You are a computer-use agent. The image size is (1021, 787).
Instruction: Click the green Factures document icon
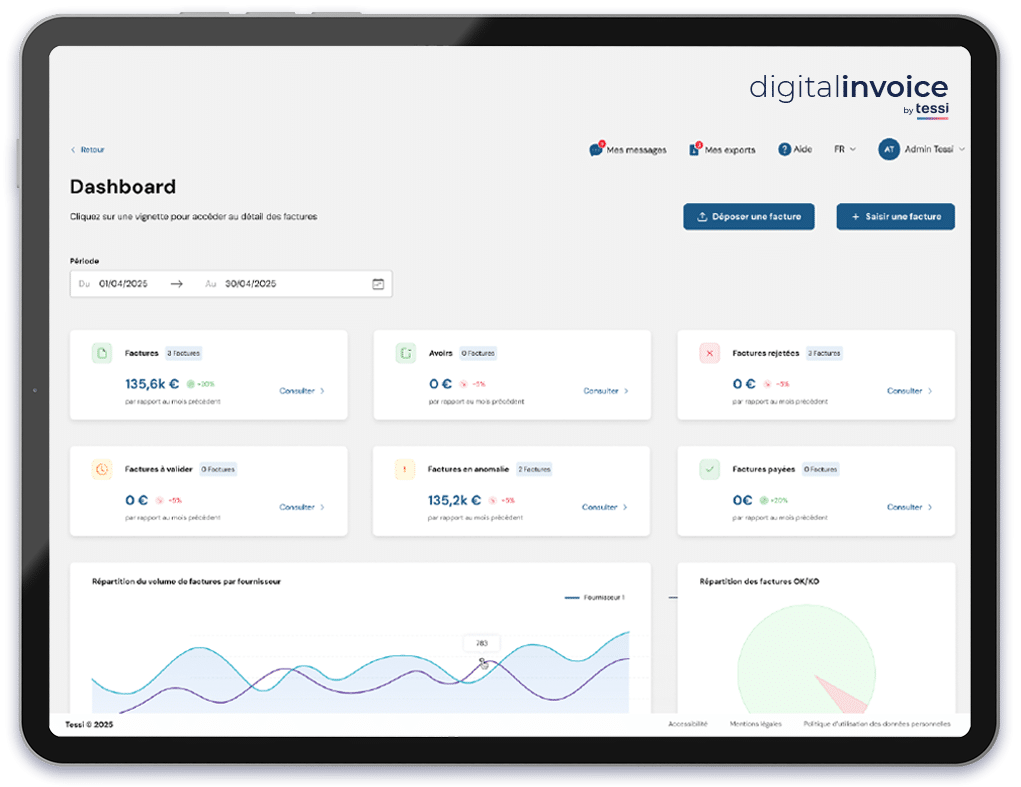coord(101,353)
